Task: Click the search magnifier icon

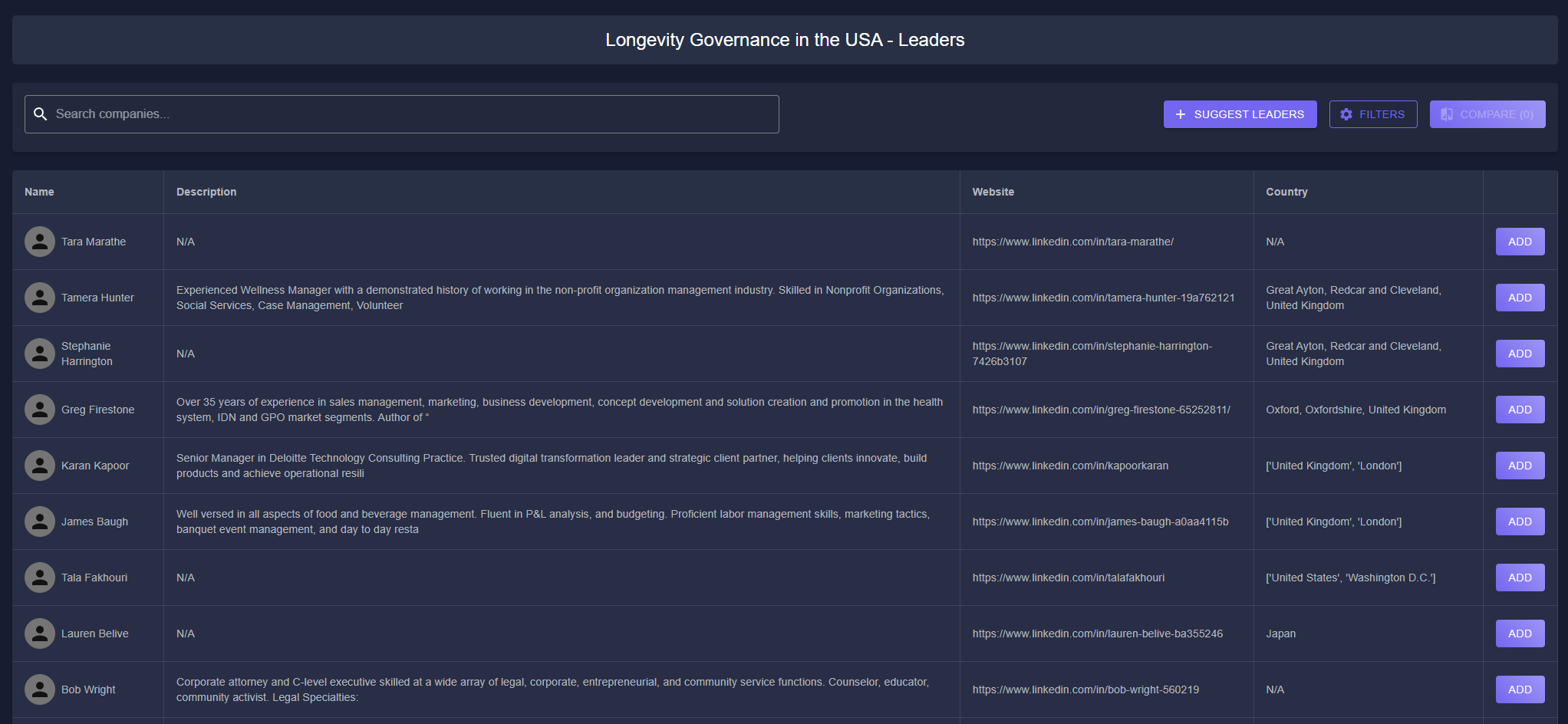Action: 41,114
